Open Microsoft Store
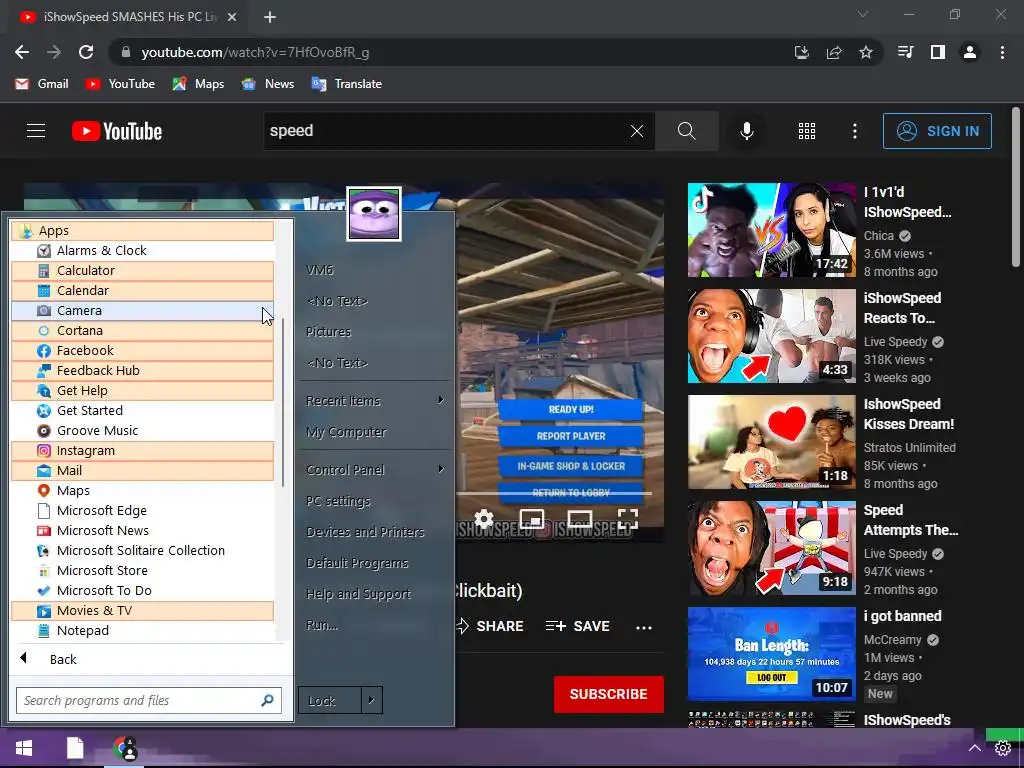Screen dimensions: 1024x768 (142, 571)
